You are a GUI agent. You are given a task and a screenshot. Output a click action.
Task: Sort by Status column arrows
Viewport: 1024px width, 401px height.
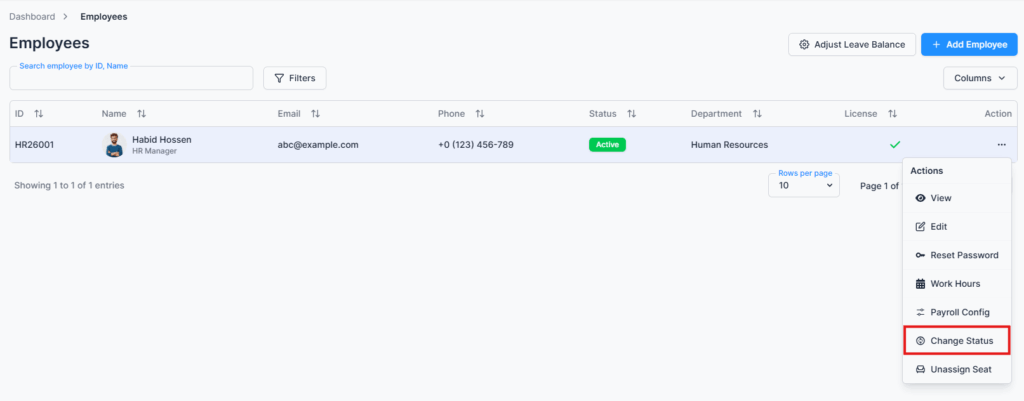click(x=631, y=114)
